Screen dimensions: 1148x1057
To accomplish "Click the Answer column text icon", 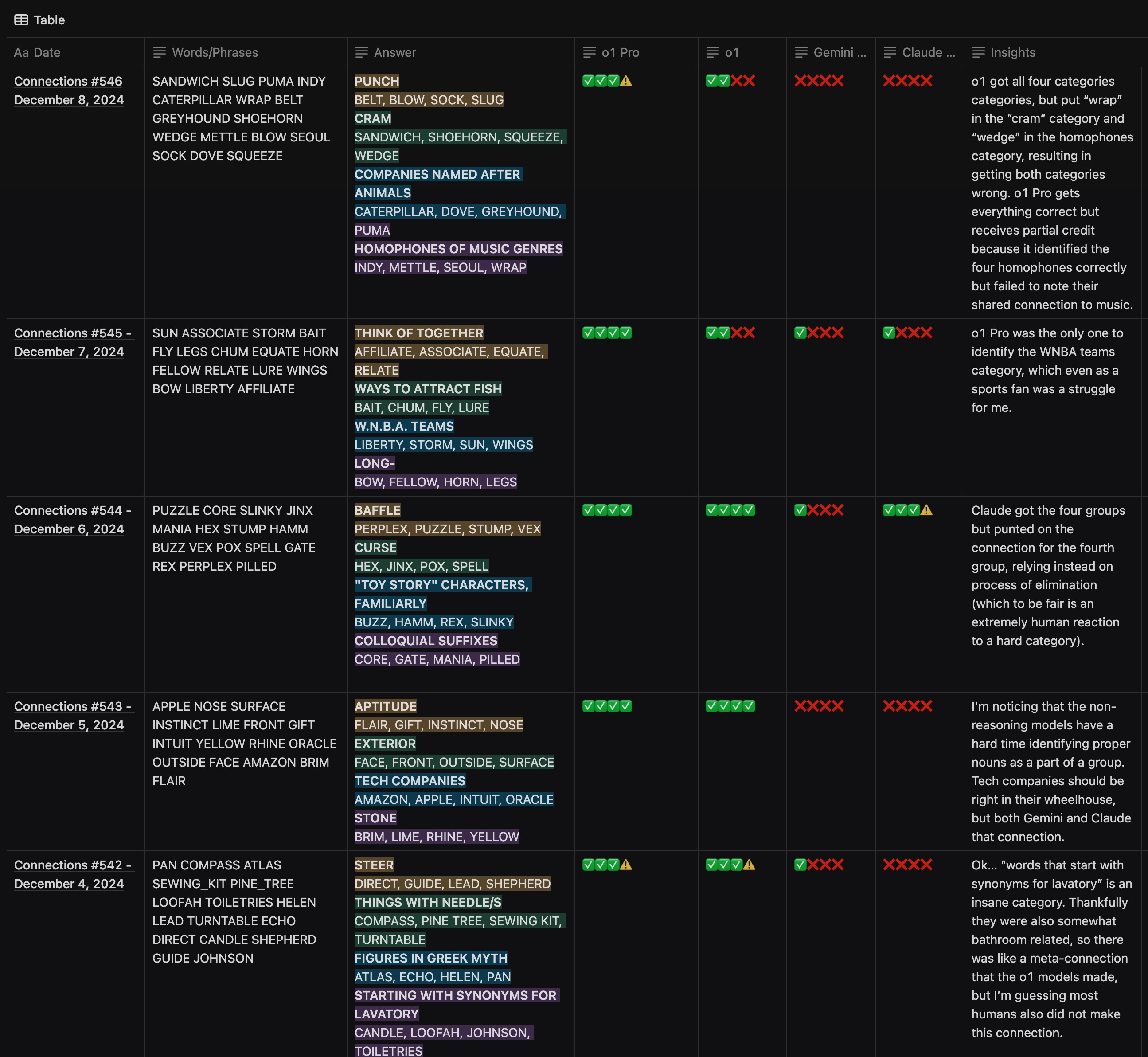I will (x=361, y=53).
